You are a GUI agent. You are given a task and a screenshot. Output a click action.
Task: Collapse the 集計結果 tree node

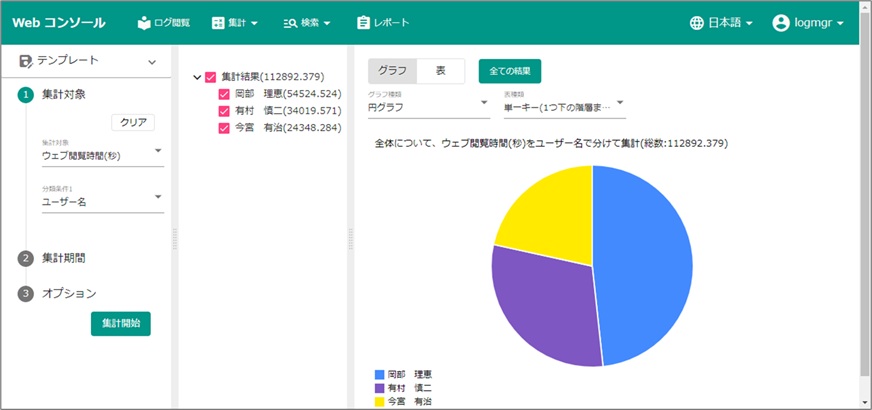pos(196,77)
